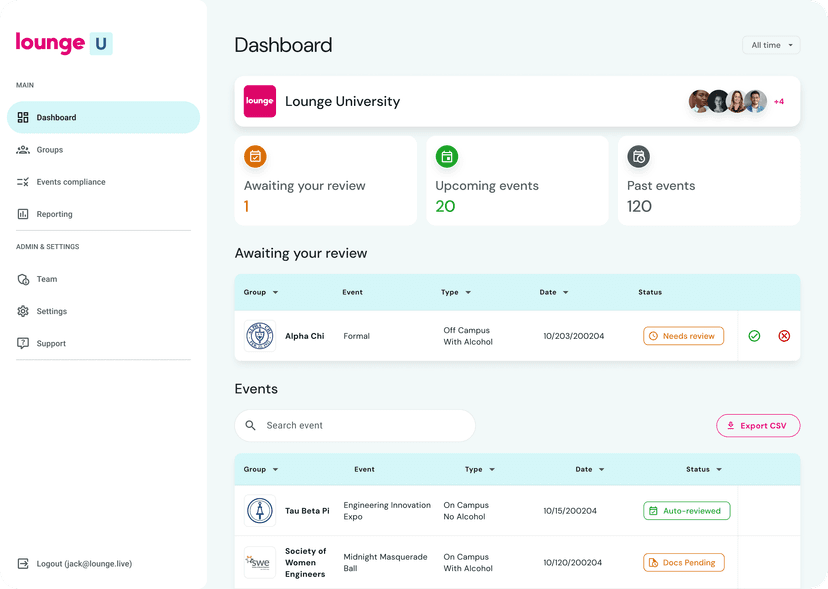This screenshot has width=828, height=589.
Task: Go to Events compliance page
Action: (70, 182)
